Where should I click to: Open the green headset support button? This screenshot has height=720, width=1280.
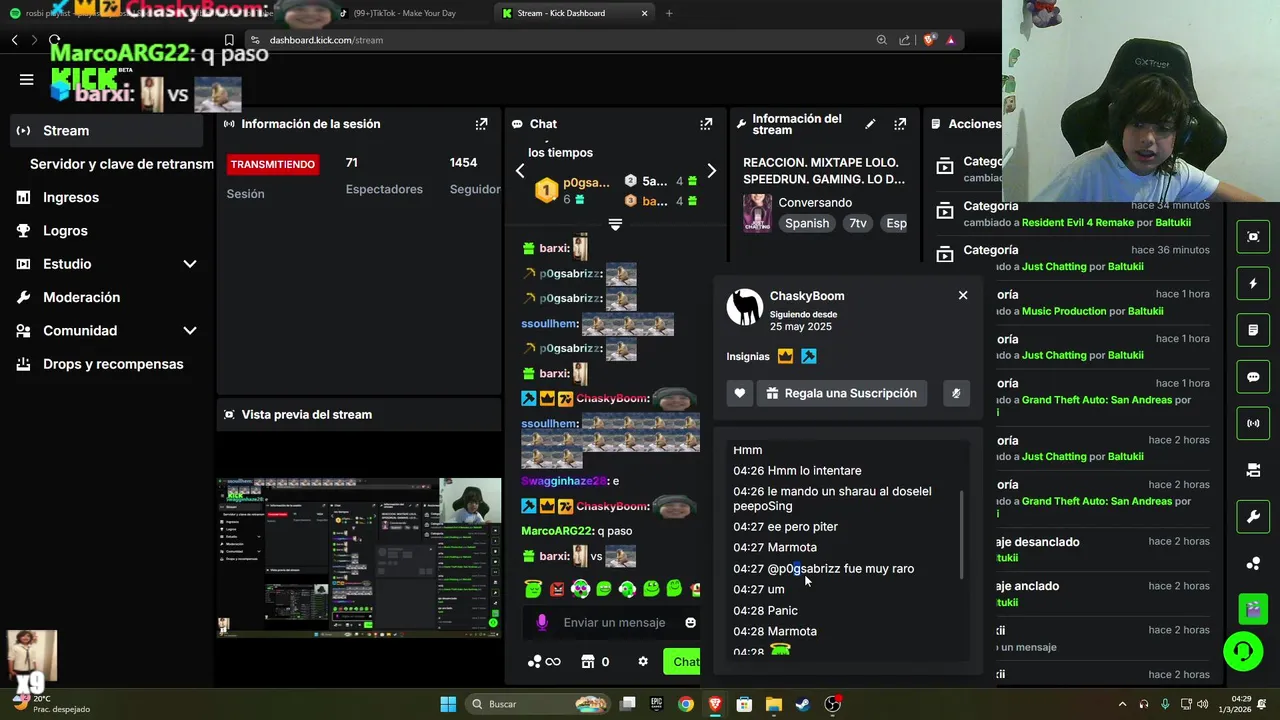pos(1243,652)
